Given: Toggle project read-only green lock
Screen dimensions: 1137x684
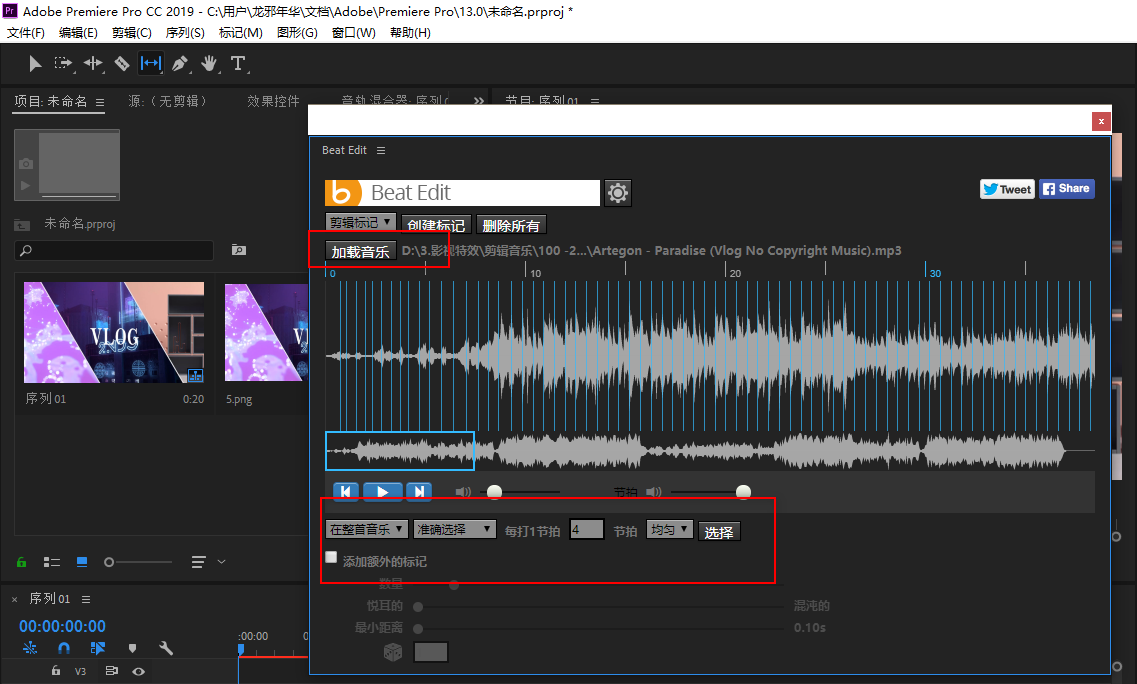Looking at the screenshot, I should pos(22,562).
